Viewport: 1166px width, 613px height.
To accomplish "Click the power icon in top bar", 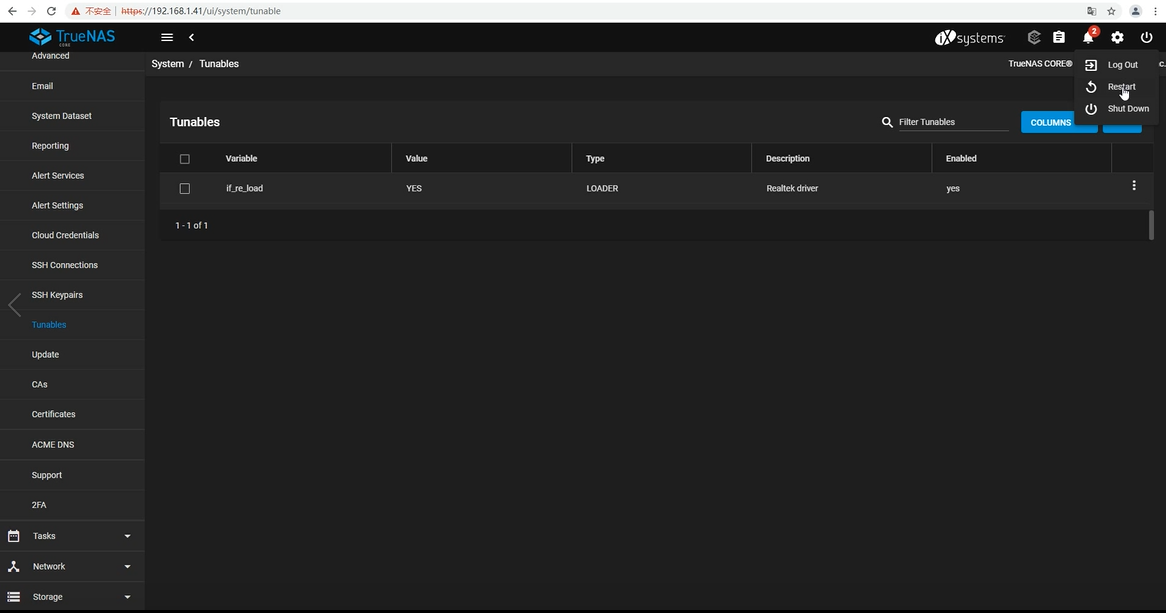I will tap(1146, 37).
